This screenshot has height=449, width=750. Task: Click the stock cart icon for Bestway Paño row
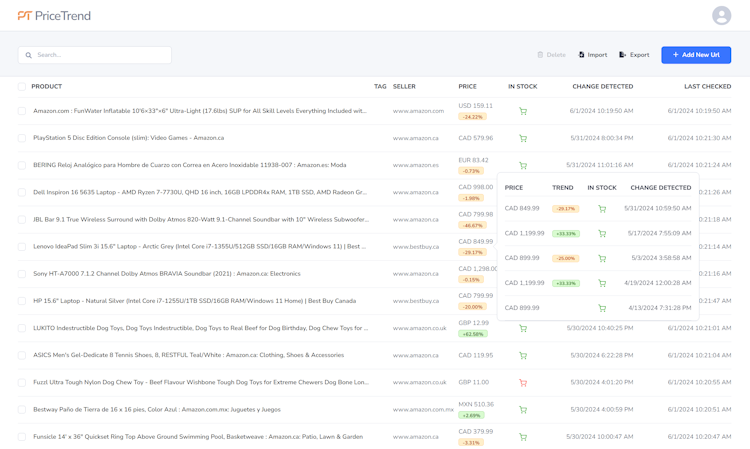pos(523,410)
